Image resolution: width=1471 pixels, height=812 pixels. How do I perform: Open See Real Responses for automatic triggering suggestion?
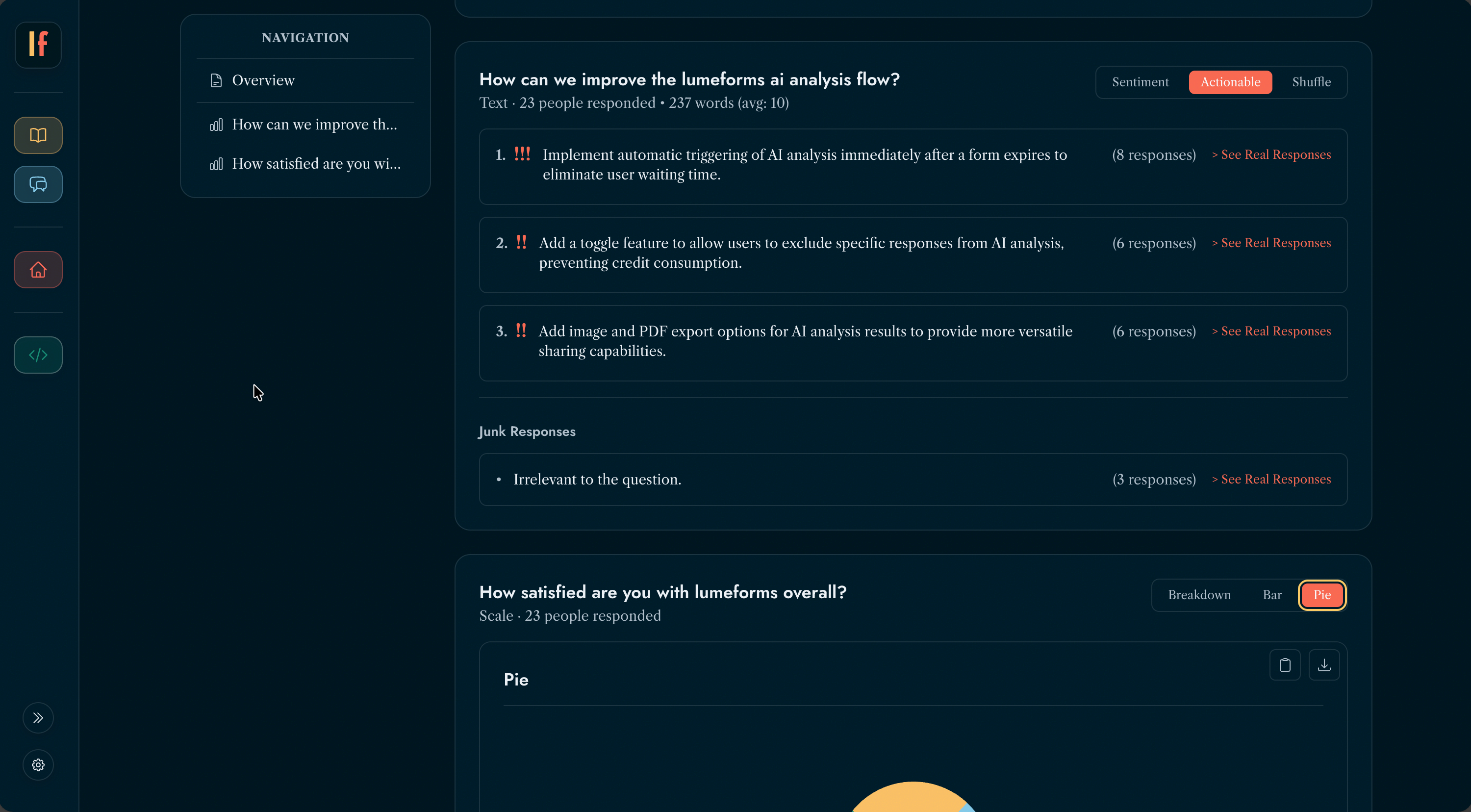(x=1271, y=154)
